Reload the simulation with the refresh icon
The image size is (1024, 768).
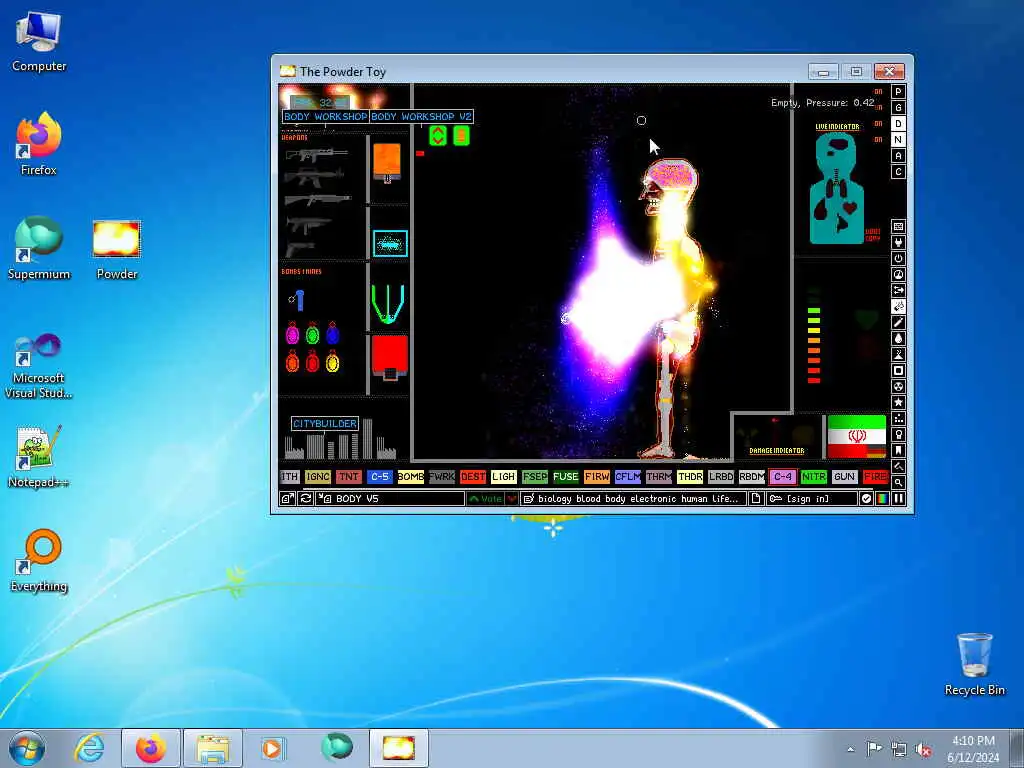[306, 498]
